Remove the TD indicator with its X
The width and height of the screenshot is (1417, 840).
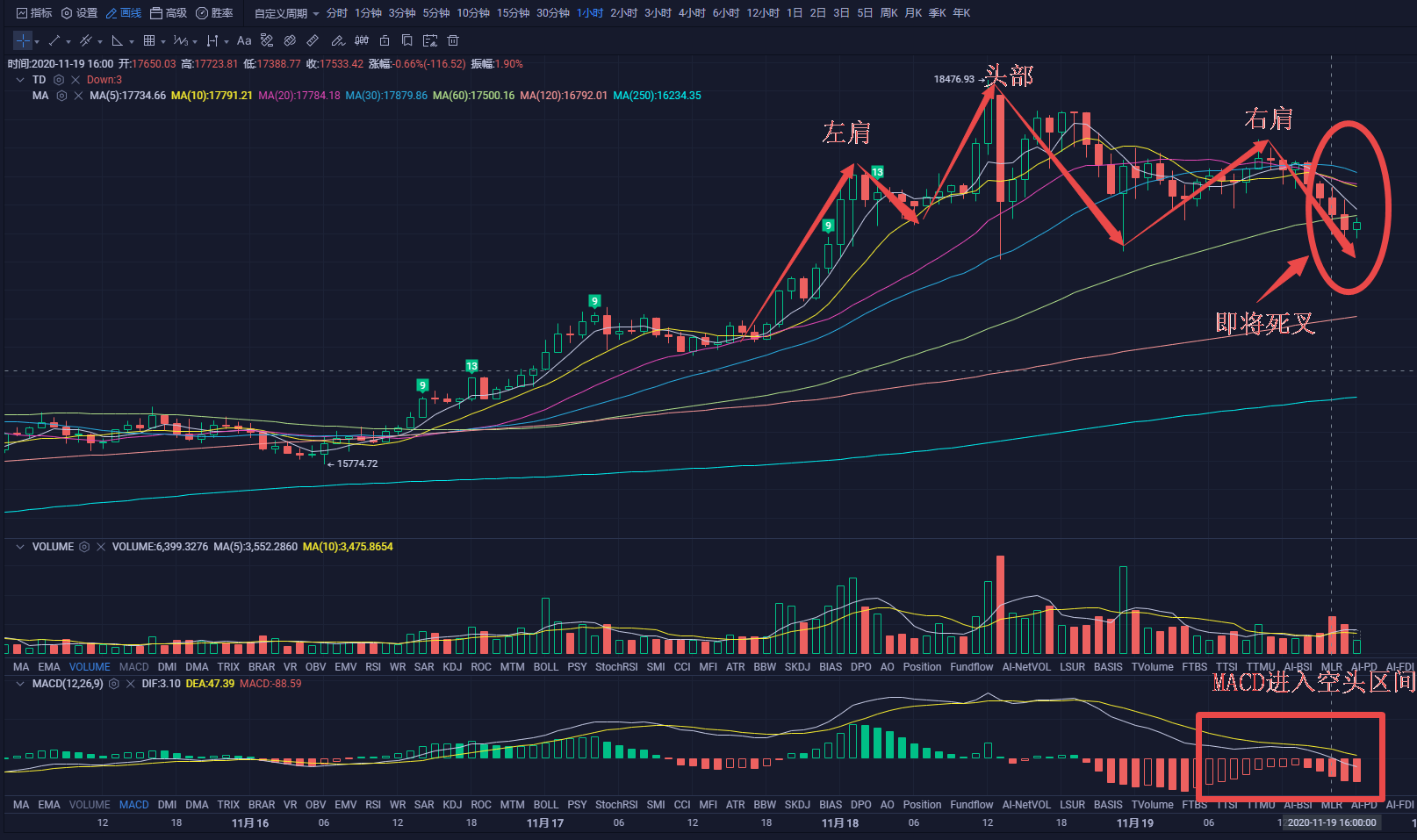(76, 80)
